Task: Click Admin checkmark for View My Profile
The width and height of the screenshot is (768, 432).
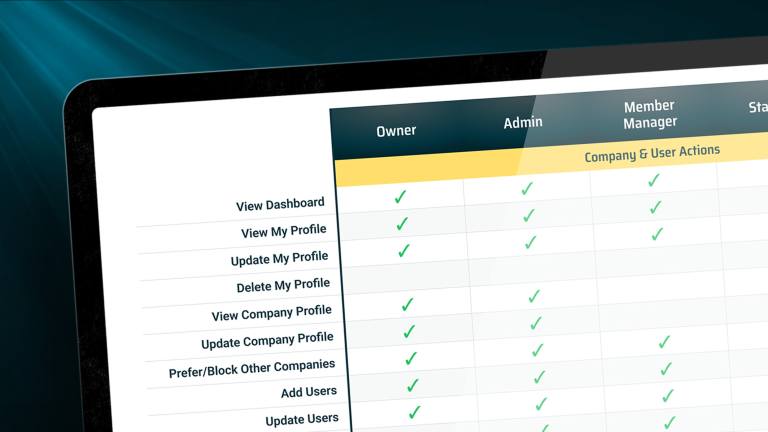Action: coord(528,216)
